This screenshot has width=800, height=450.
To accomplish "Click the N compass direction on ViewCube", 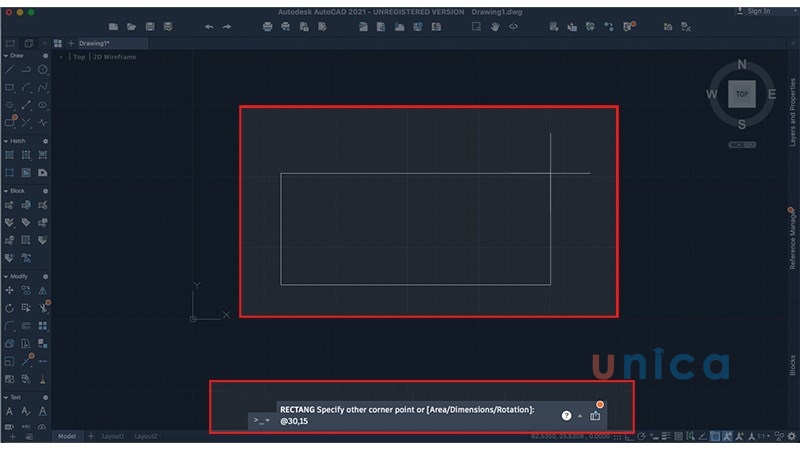I will 742,64.
